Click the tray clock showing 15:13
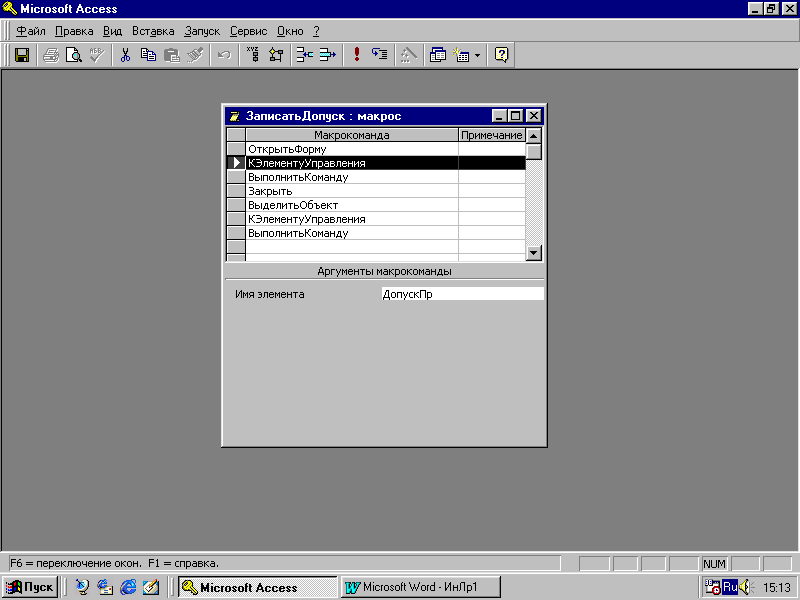Screen dimensions: 800x600 tap(777, 588)
